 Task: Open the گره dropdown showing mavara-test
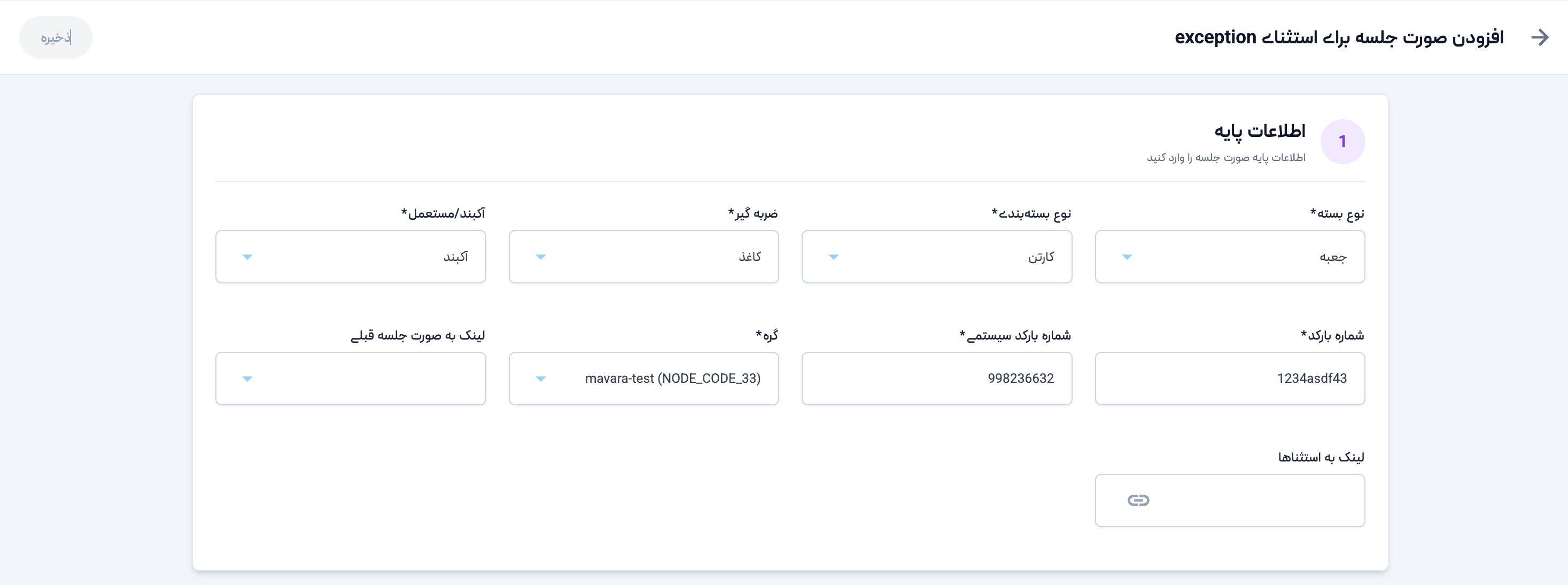pos(643,379)
